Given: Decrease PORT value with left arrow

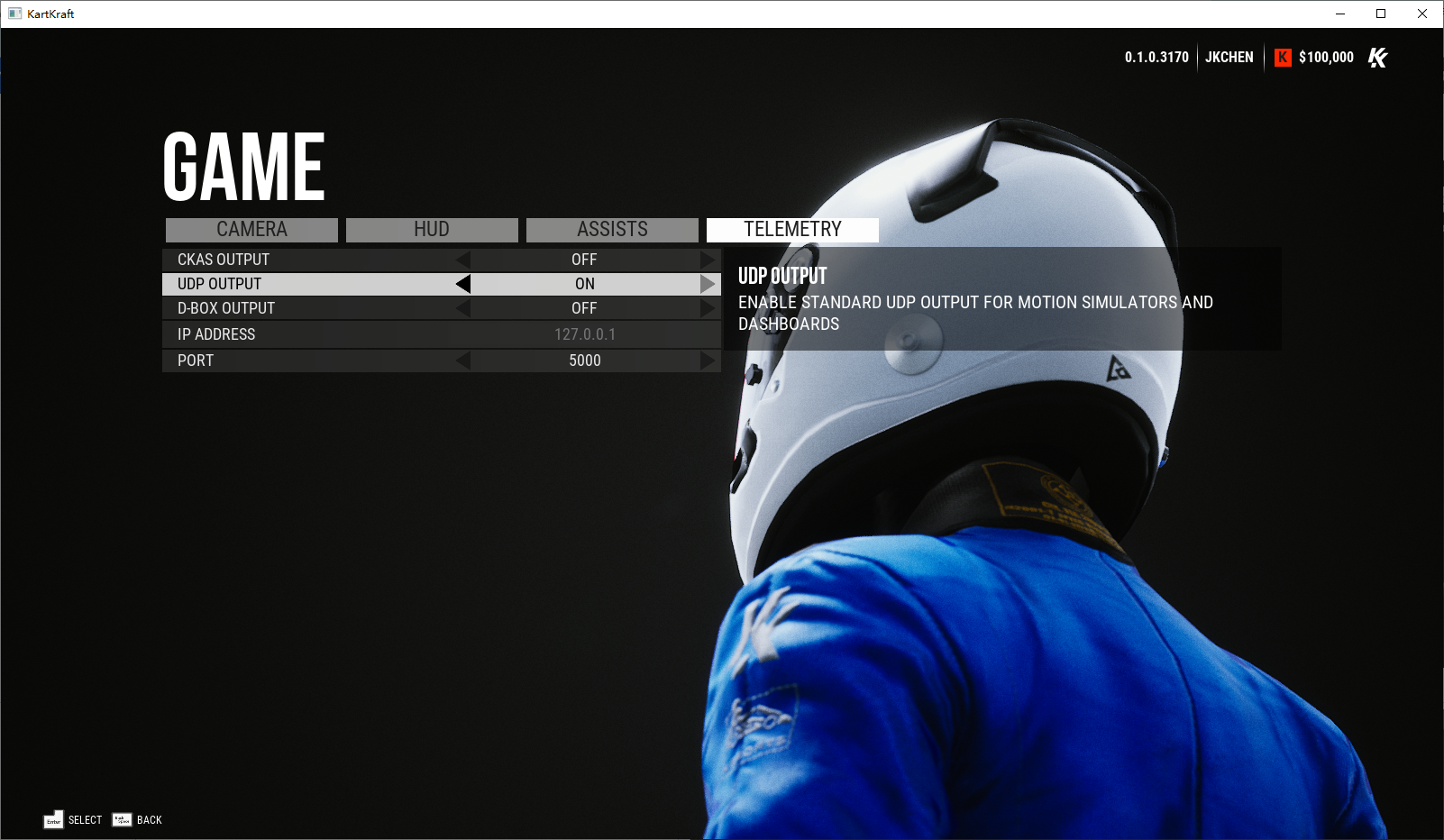Looking at the screenshot, I should click(x=463, y=361).
